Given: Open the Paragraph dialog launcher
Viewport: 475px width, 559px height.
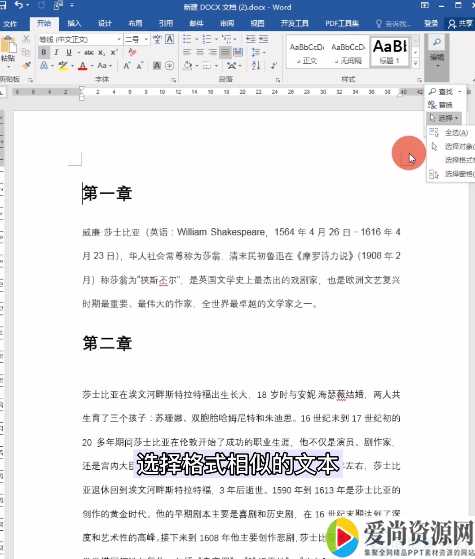Looking at the screenshot, I should pos(277,81).
